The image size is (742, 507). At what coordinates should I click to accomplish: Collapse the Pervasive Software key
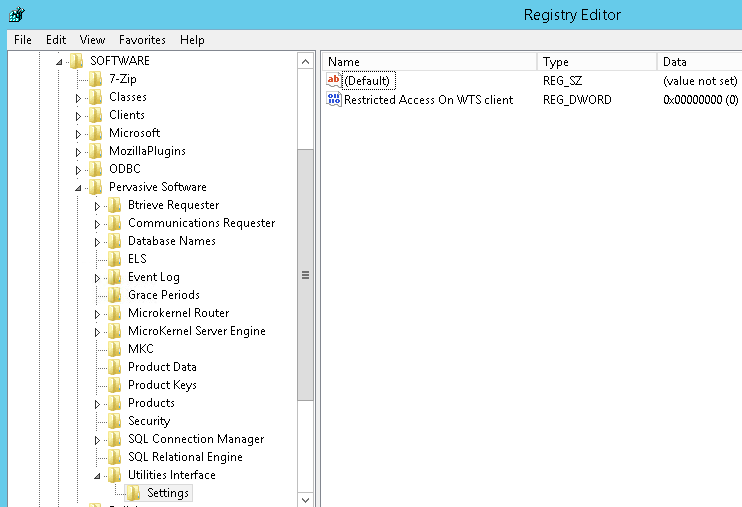click(78, 188)
